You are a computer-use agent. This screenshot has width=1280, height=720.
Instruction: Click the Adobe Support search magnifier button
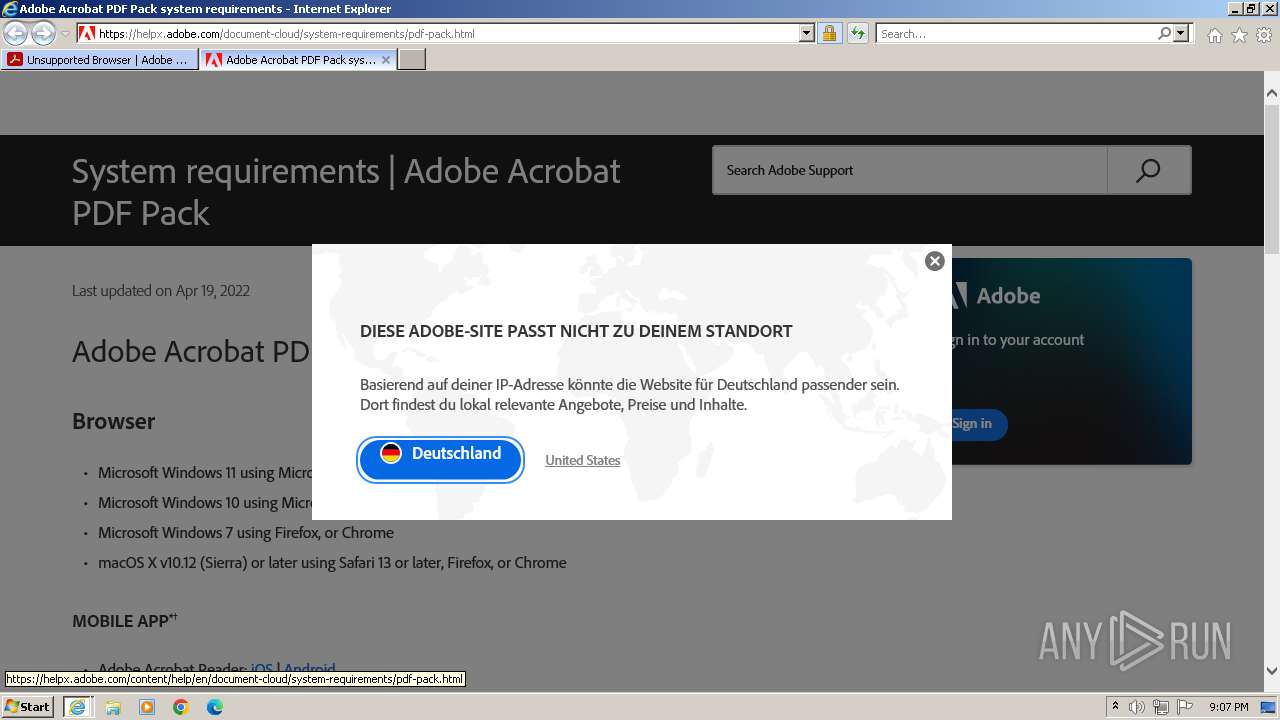pyautogui.click(x=1149, y=170)
